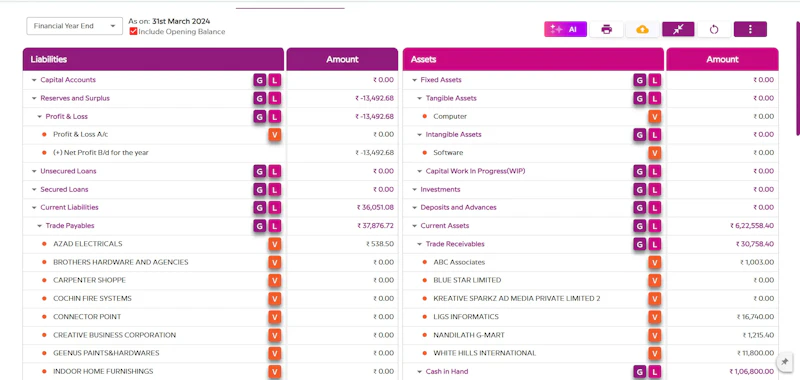Click L icon for Capital Accounts
800x380 pixels.
coord(274,80)
